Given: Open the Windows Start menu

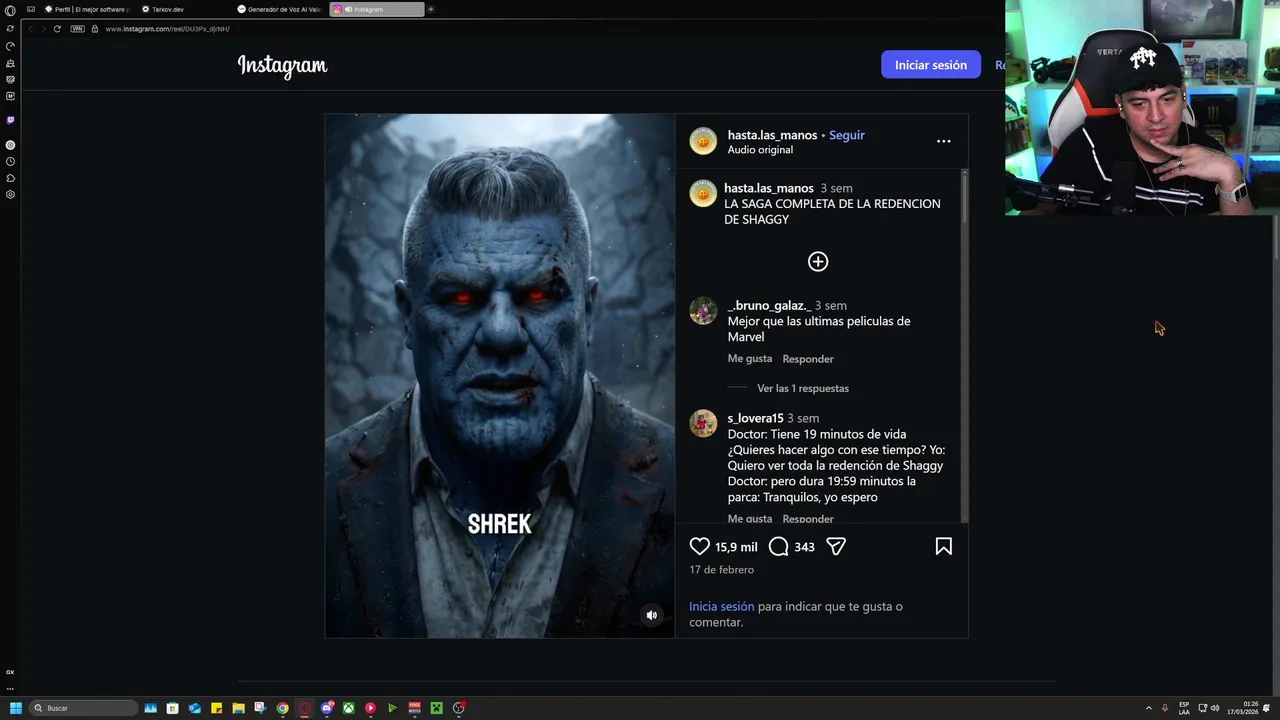Looking at the screenshot, I should [x=15, y=708].
